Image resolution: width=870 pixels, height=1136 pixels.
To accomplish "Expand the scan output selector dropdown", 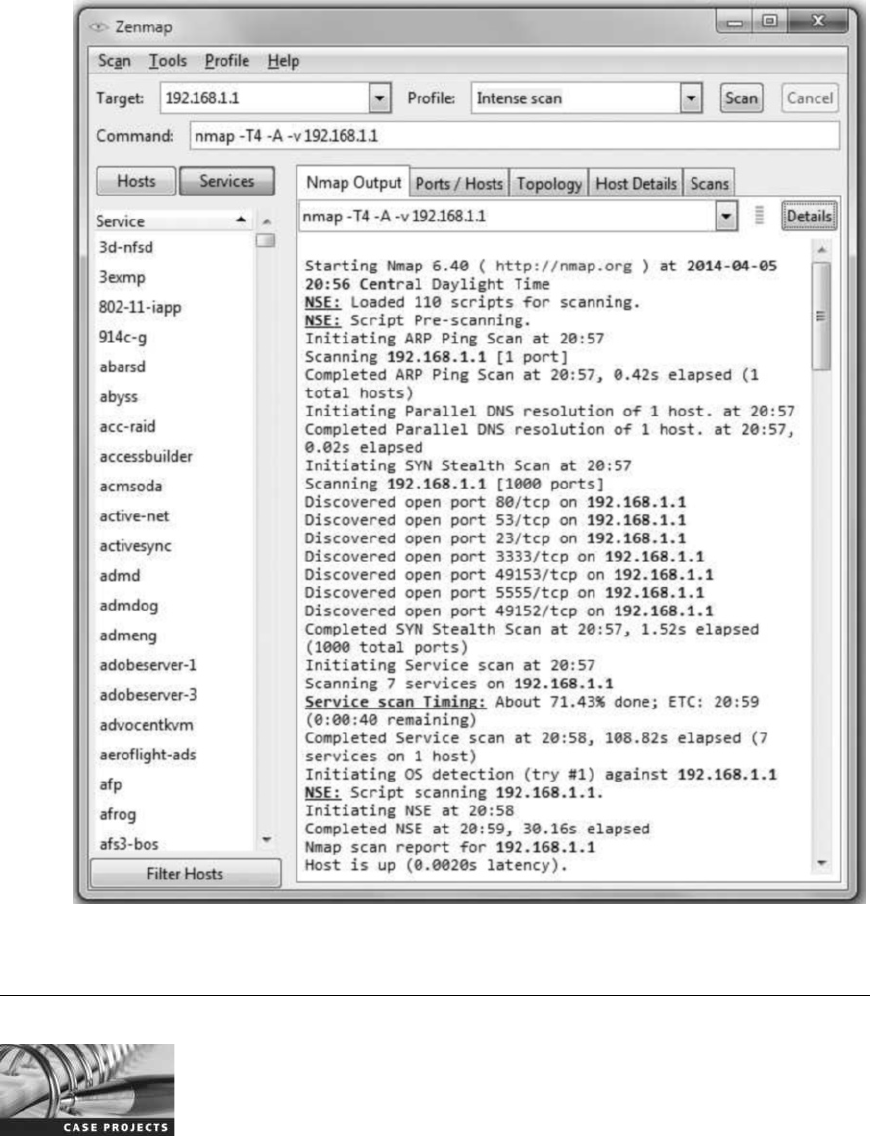I will tap(726, 216).
